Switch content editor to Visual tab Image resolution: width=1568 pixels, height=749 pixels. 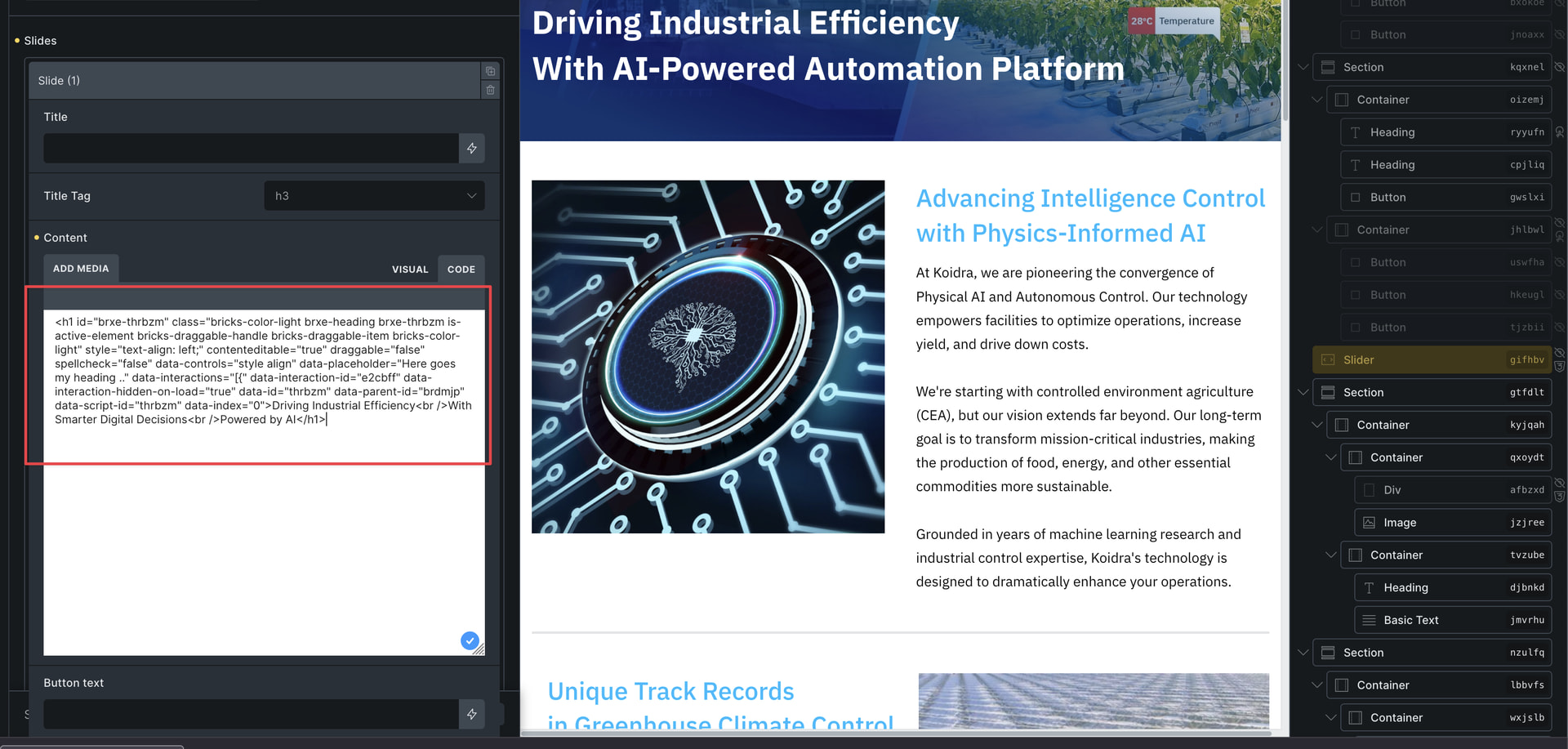(x=410, y=270)
